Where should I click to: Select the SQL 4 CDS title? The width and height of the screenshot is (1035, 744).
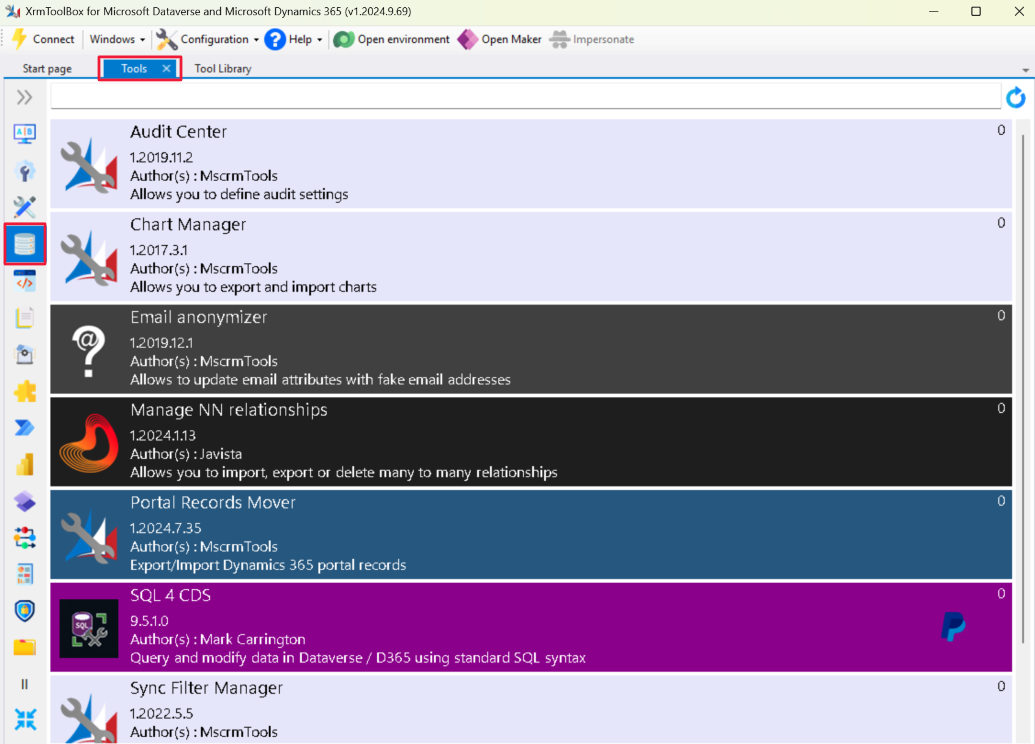click(x=170, y=595)
